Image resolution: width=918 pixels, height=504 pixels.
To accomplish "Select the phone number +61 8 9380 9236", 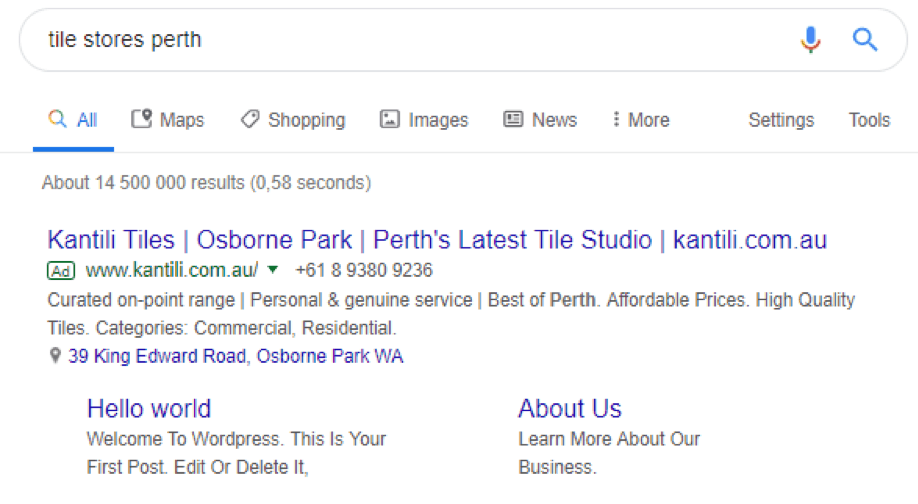I will 364,270.
